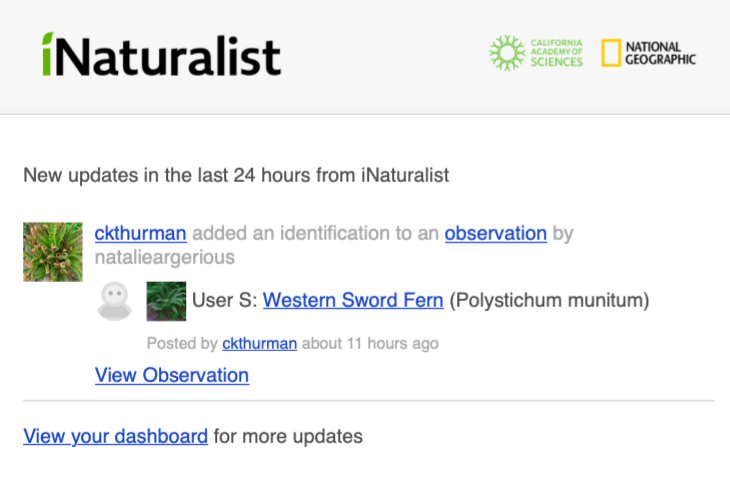Click the natalieargerious username text
The height and width of the screenshot is (489, 730).
(x=164, y=257)
